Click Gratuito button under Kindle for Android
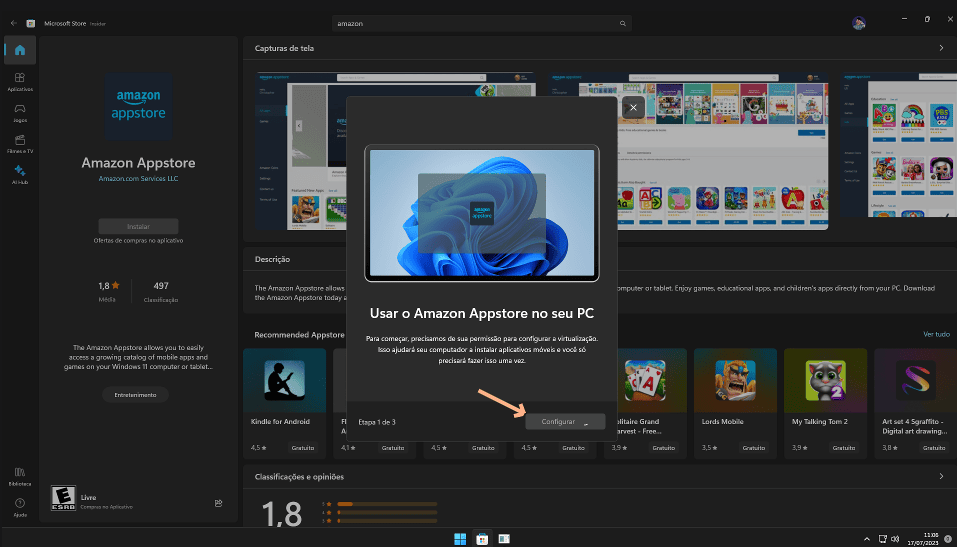The width and height of the screenshot is (957, 547). 303,447
